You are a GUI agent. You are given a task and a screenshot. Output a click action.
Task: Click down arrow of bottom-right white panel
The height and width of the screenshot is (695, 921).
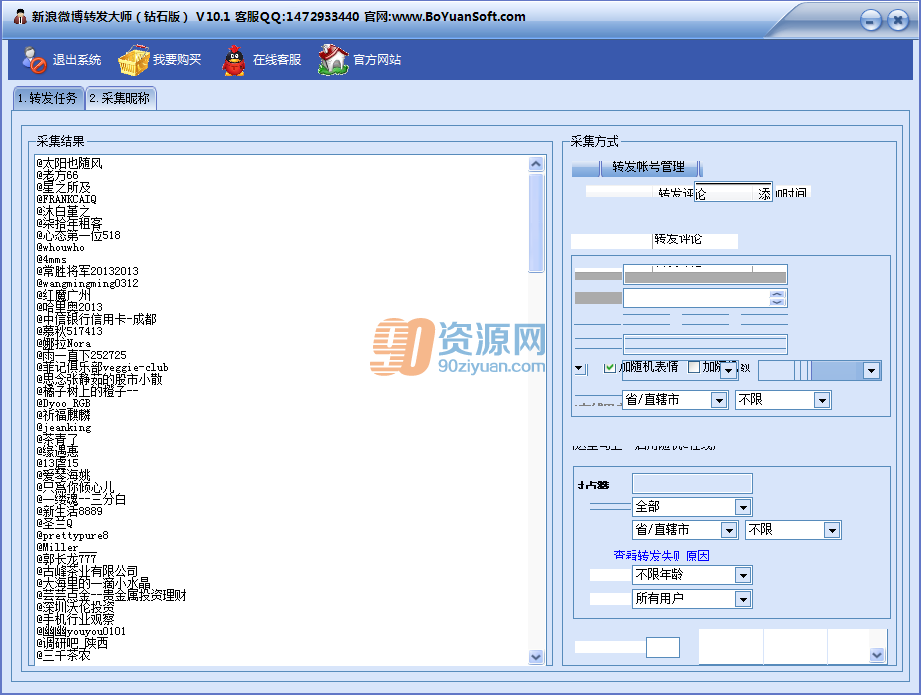tap(877, 654)
